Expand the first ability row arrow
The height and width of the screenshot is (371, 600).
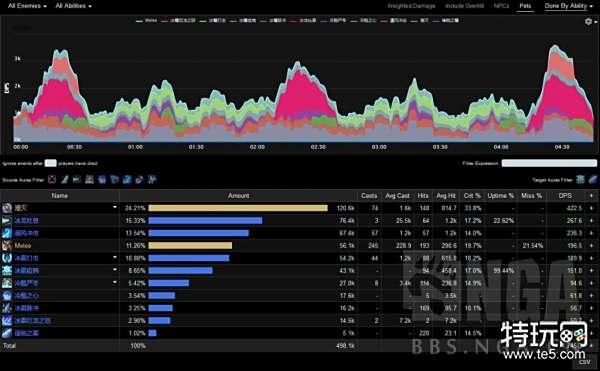point(115,207)
